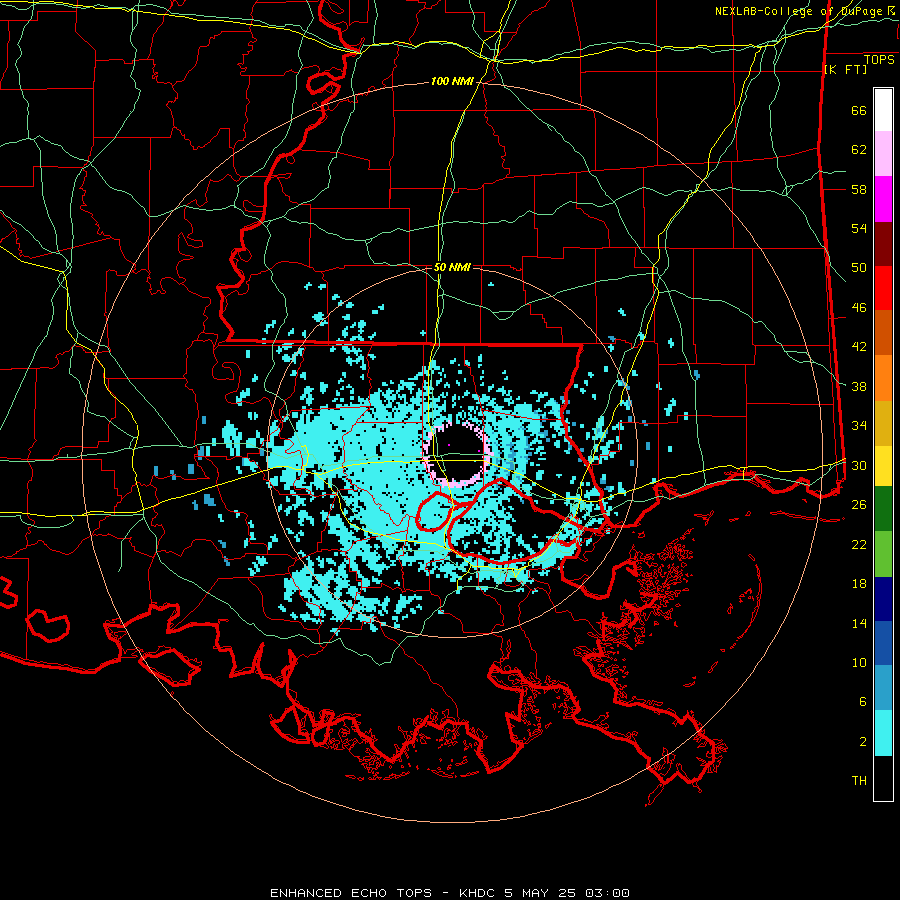Select the white 66 kft color swatch
The height and width of the screenshot is (900, 900).
(x=883, y=110)
